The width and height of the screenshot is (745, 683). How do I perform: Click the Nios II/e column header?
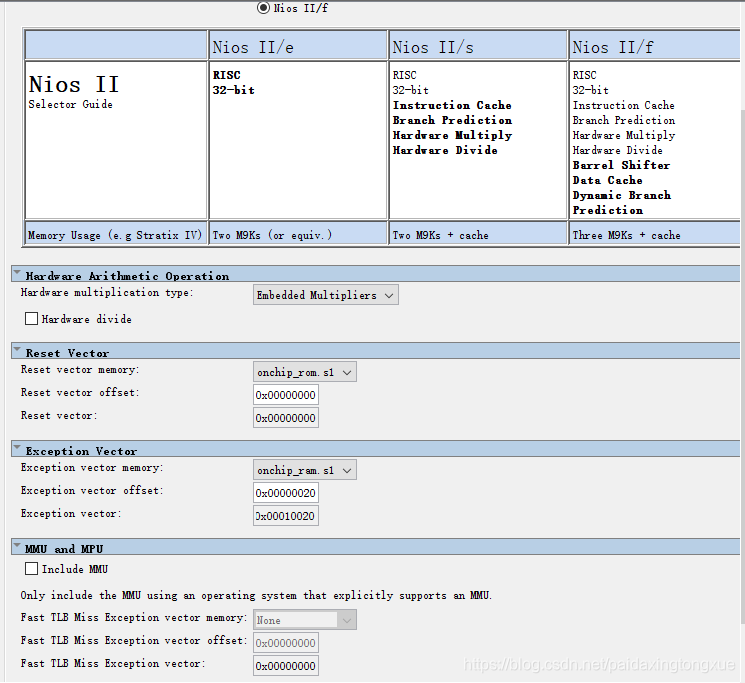298,46
